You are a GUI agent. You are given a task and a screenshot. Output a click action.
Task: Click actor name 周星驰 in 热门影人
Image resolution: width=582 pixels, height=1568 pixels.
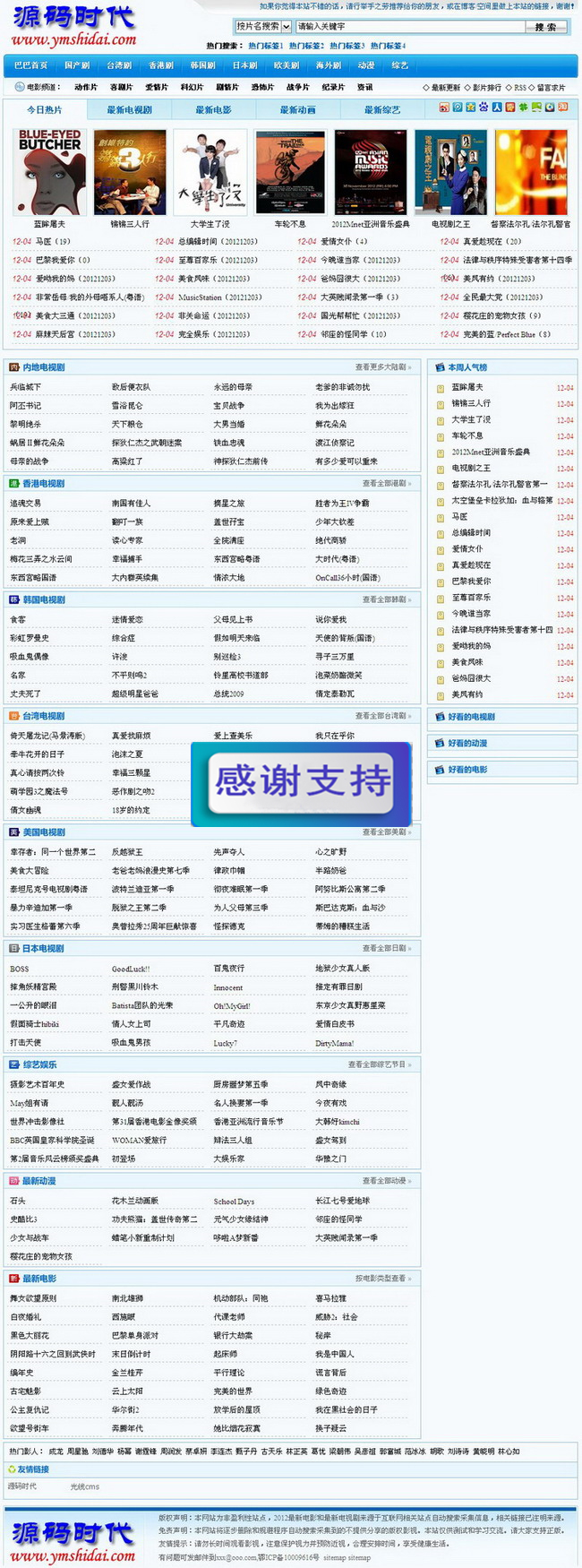pos(78,1452)
